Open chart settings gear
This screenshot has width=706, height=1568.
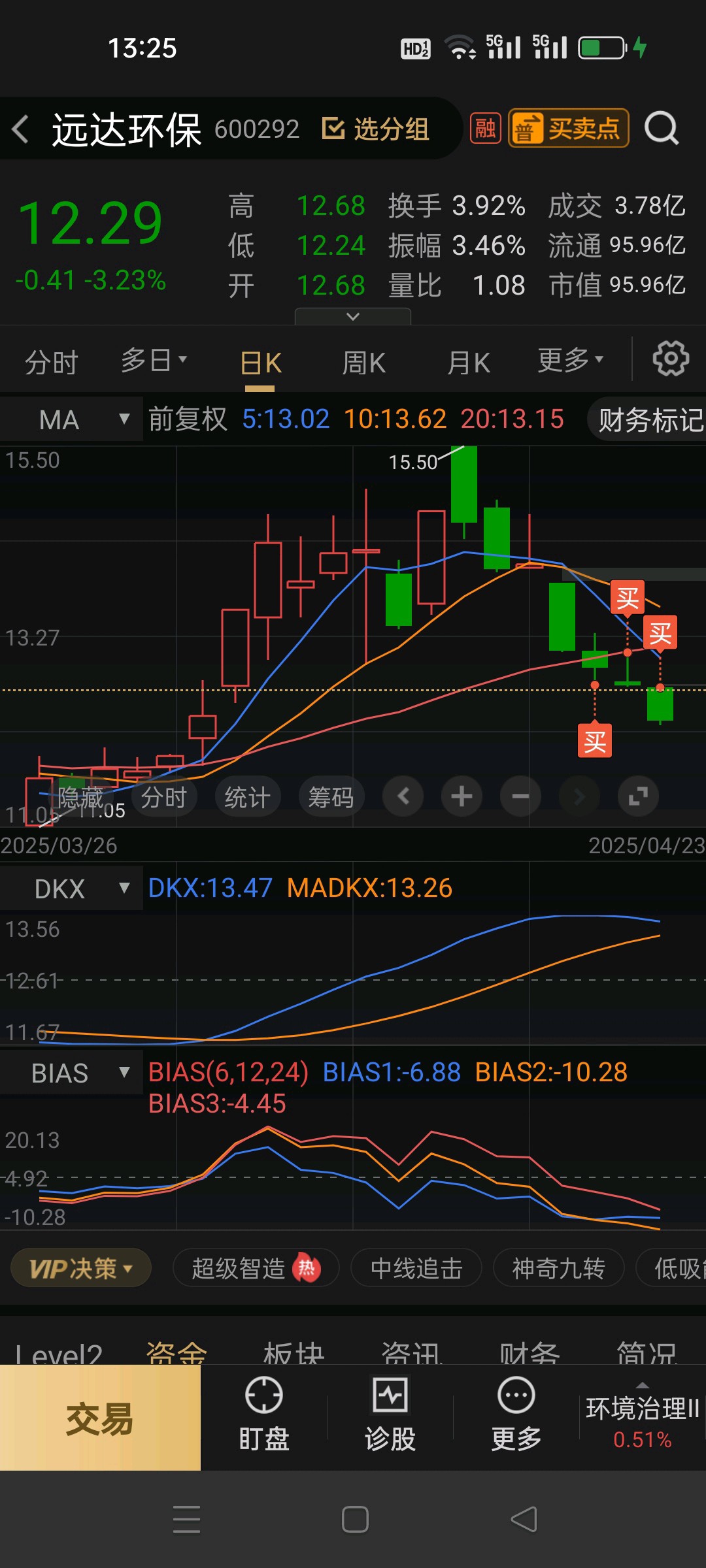pyautogui.click(x=671, y=358)
